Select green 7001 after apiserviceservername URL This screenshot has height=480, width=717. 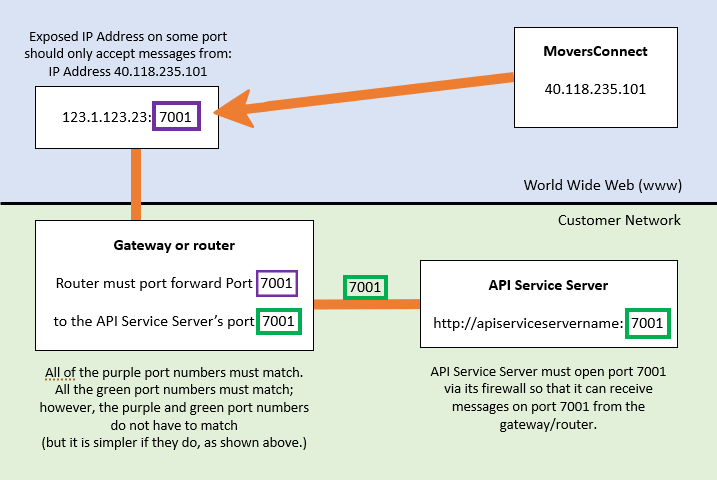[648, 324]
